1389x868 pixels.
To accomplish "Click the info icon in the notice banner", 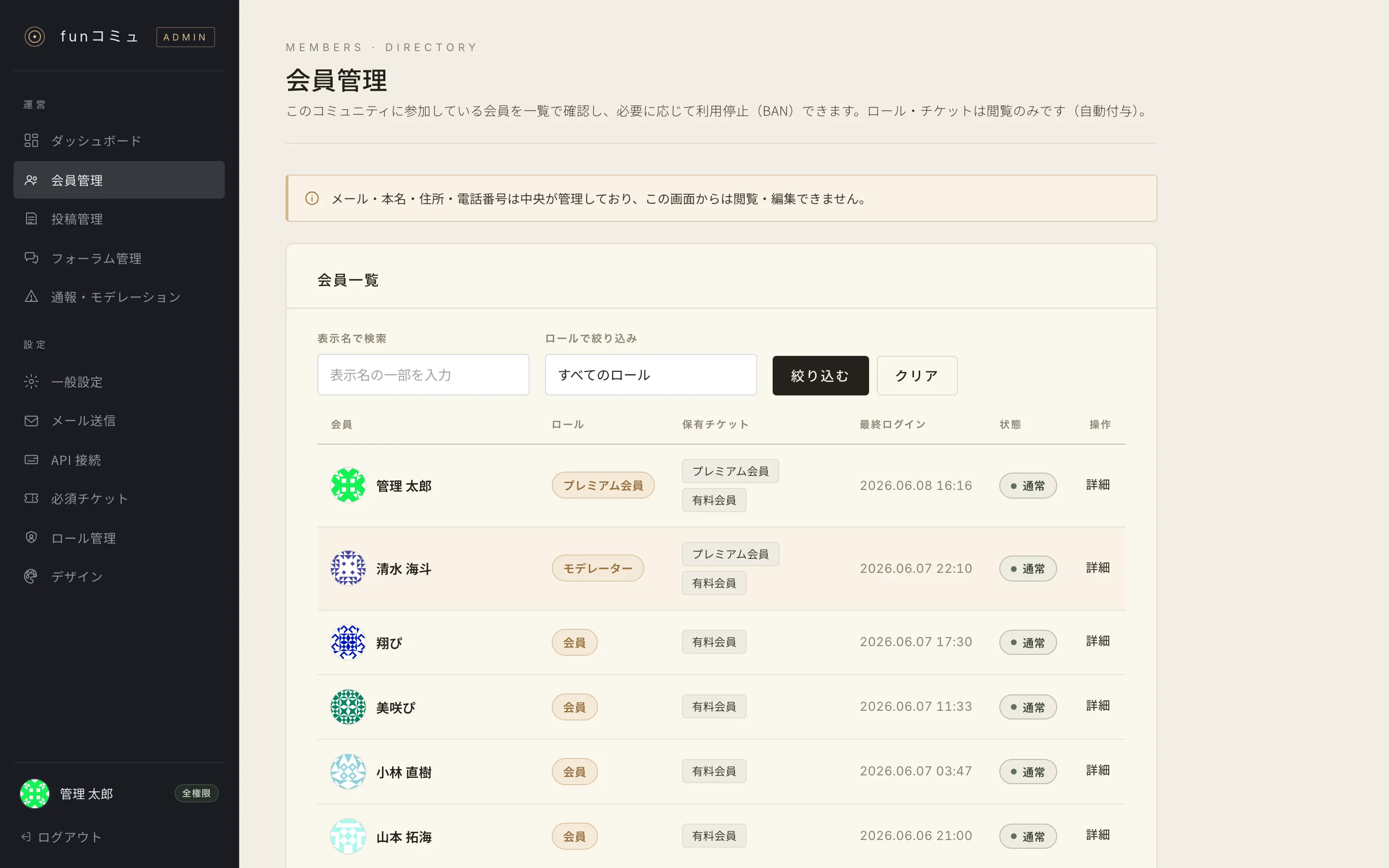I will pyautogui.click(x=312, y=199).
